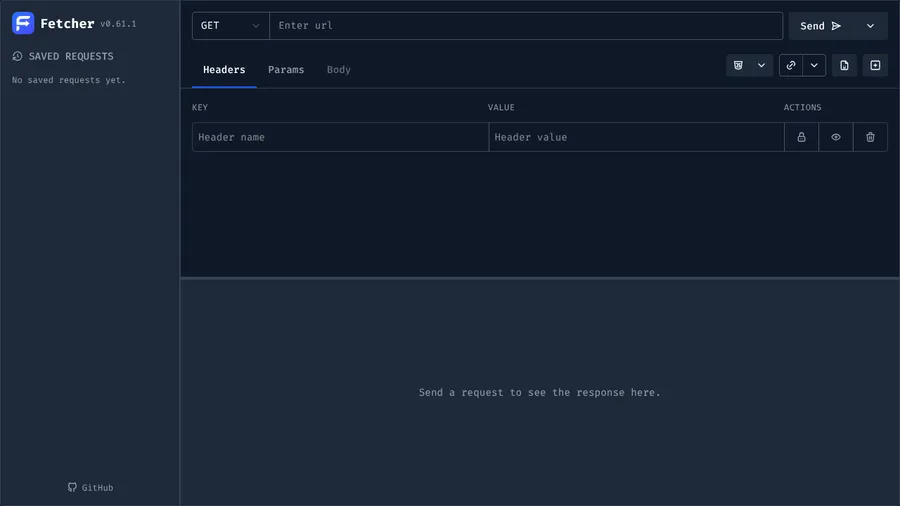Open the GitHub link

pyautogui.click(x=90, y=488)
